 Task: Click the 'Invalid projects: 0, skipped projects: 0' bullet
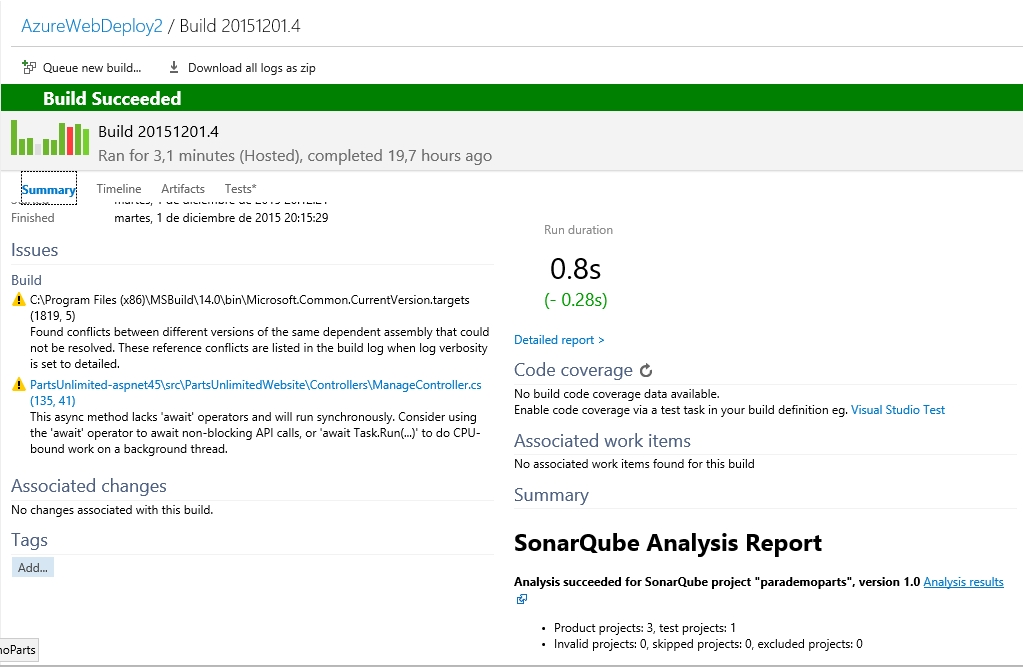[x=708, y=644]
